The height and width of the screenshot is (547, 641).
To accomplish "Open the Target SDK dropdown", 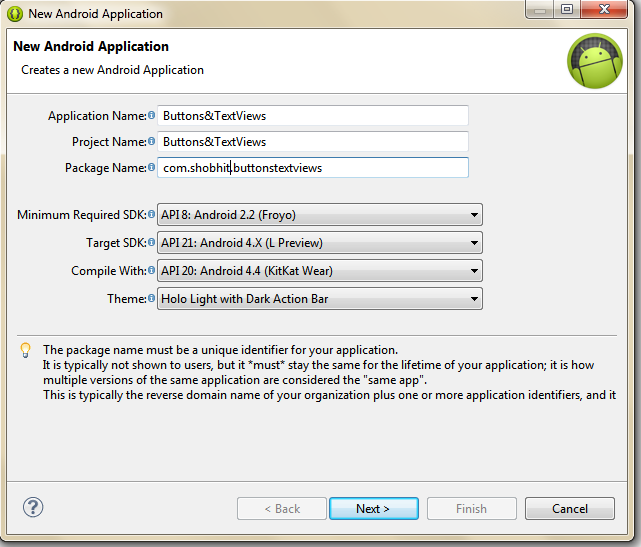I will [x=320, y=243].
